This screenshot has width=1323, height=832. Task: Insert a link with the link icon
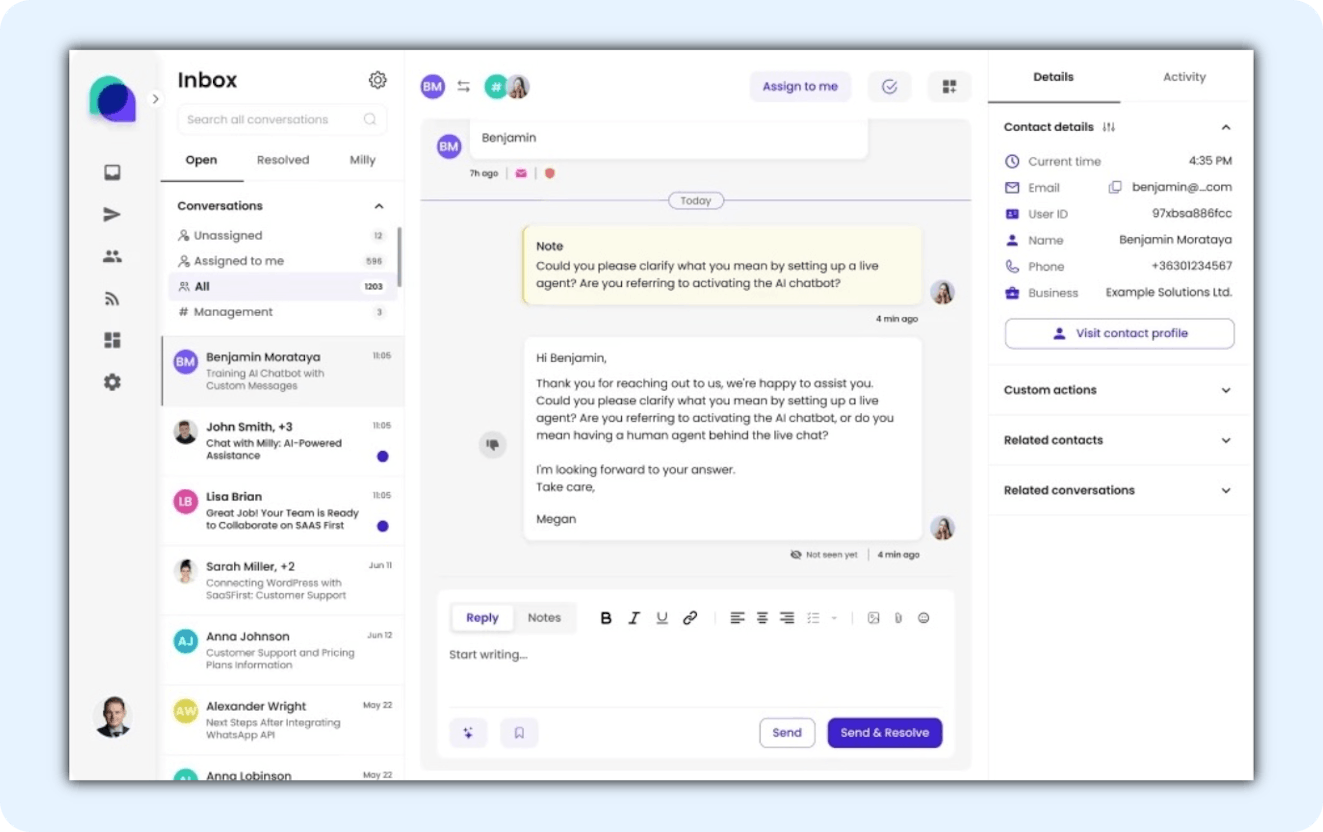(690, 618)
